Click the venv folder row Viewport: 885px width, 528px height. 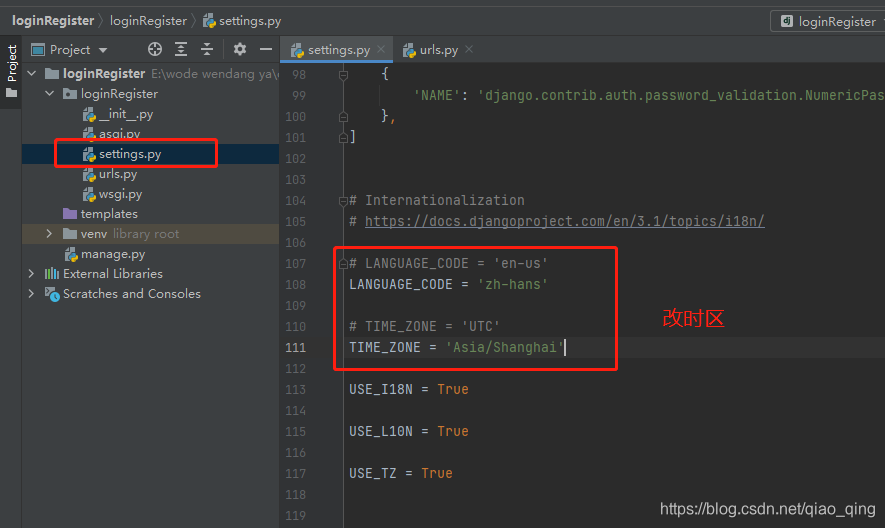click(150, 233)
